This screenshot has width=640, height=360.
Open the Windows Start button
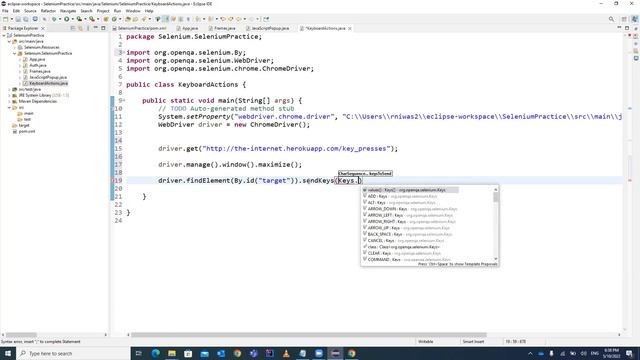click(x=8, y=353)
